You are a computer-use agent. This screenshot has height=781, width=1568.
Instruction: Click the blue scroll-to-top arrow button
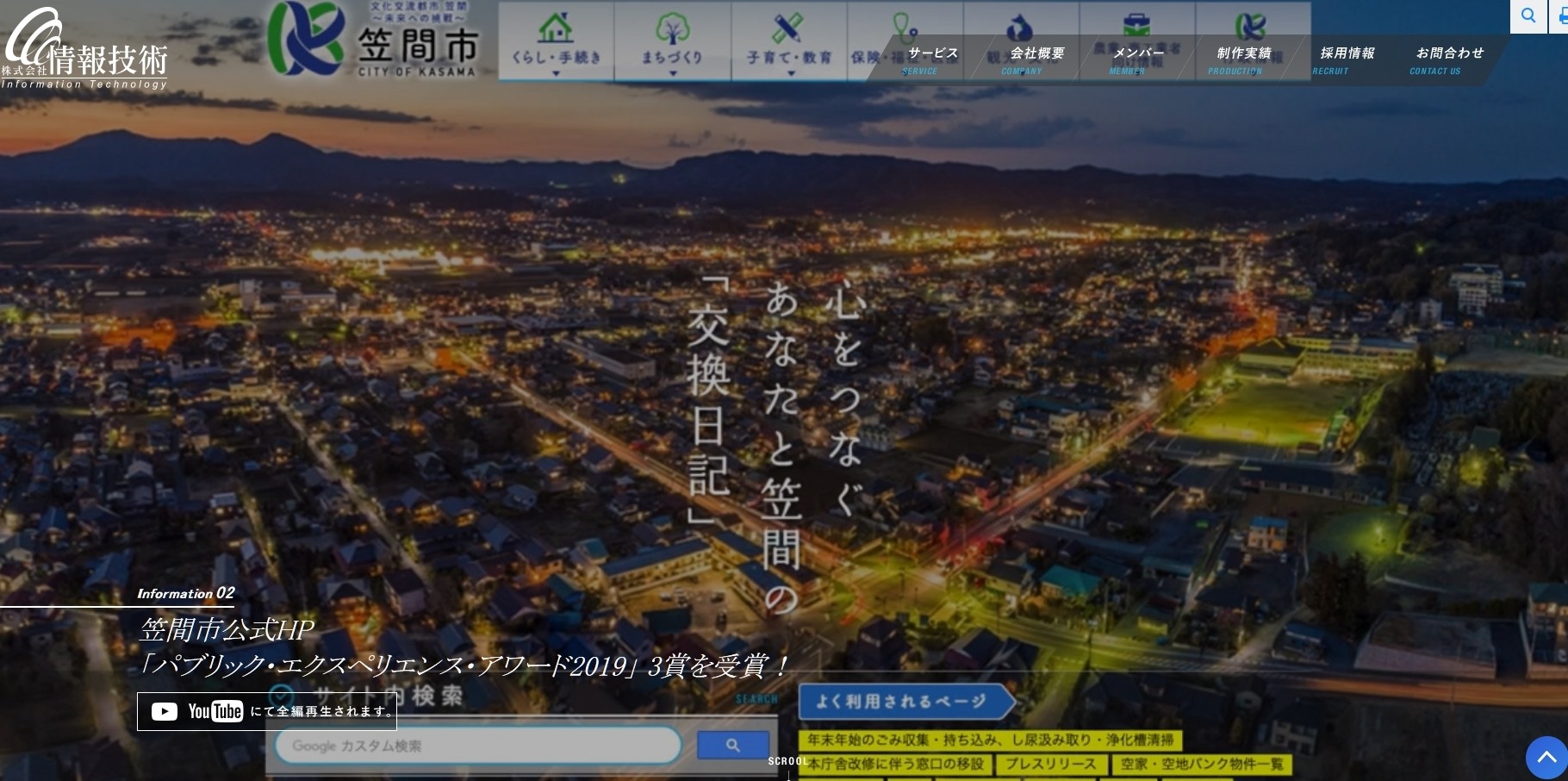pos(1546,758)
